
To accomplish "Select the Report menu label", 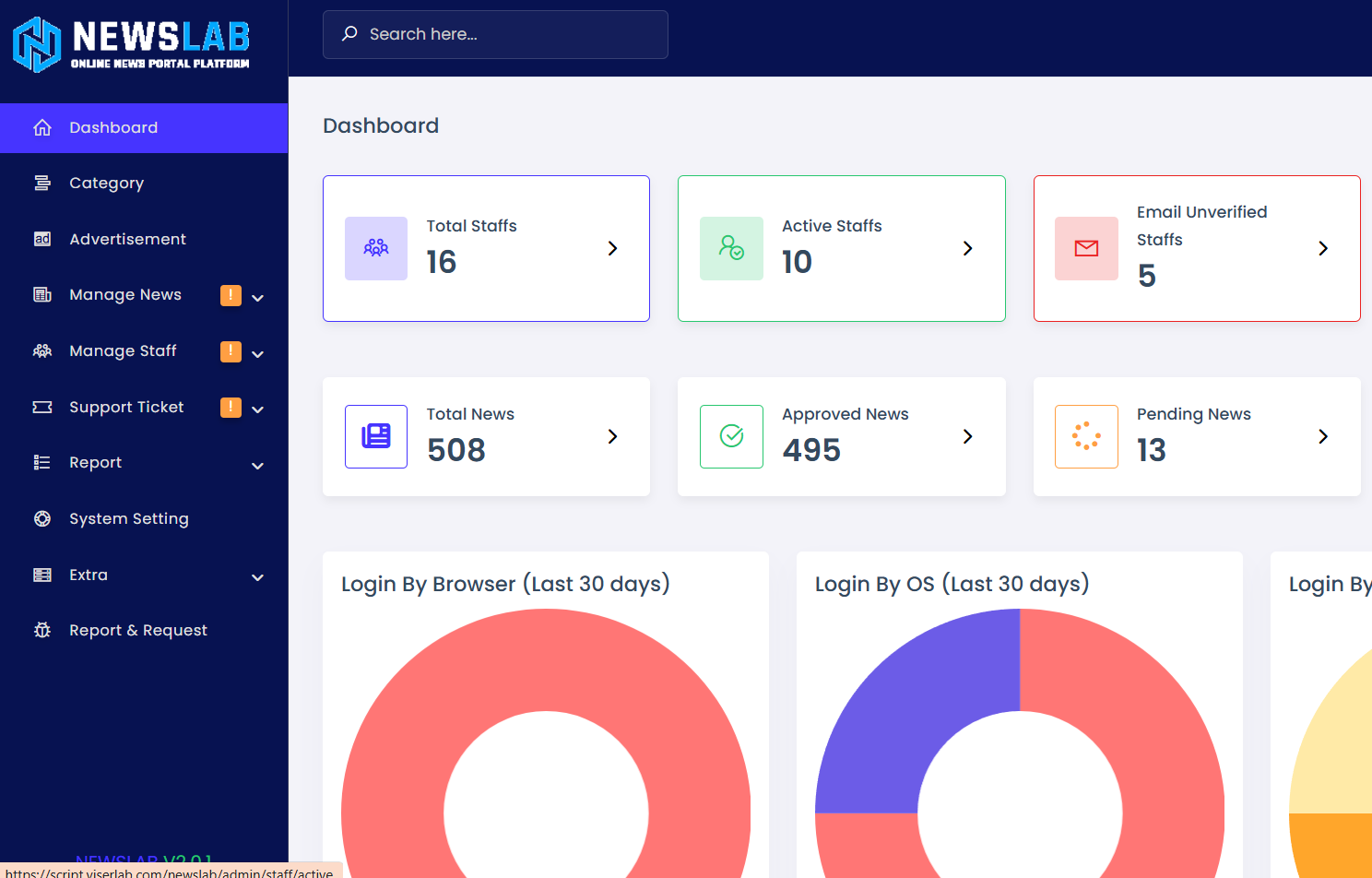I will 95,463.
